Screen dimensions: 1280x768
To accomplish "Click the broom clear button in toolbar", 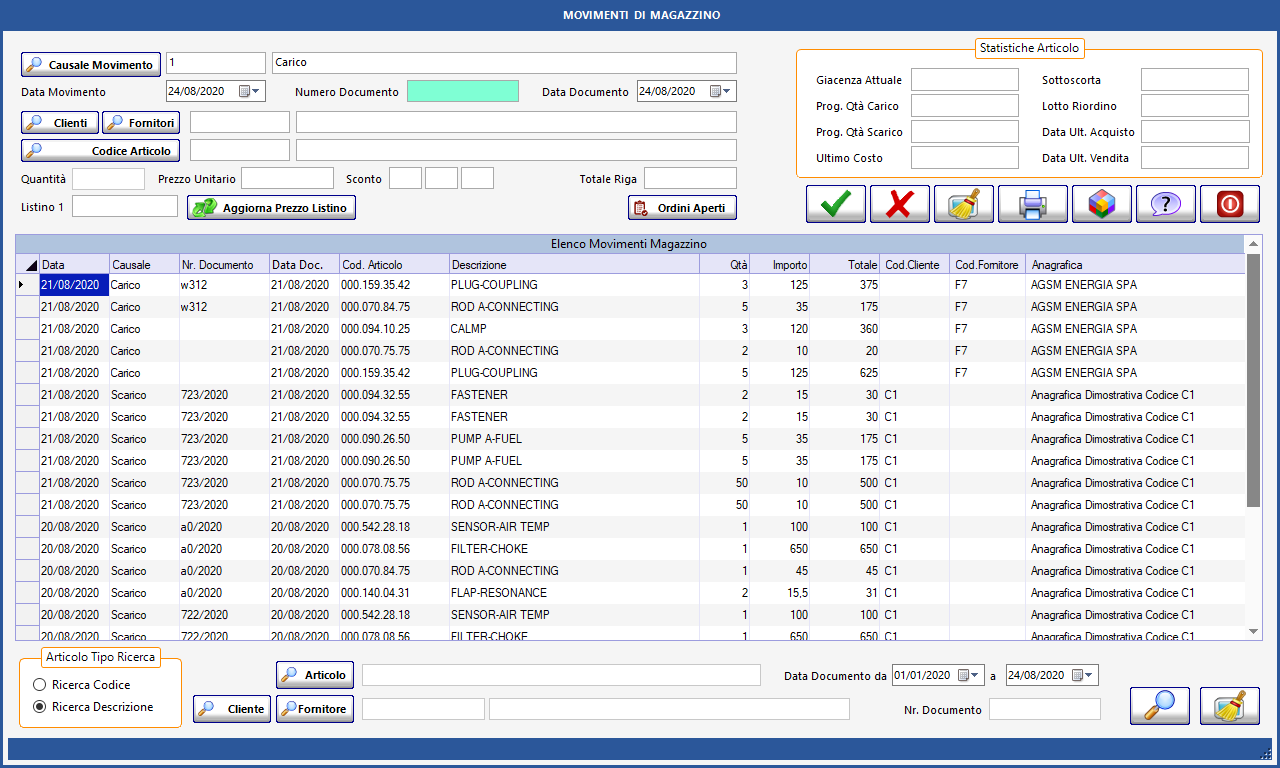I will [x=964, y=204].
